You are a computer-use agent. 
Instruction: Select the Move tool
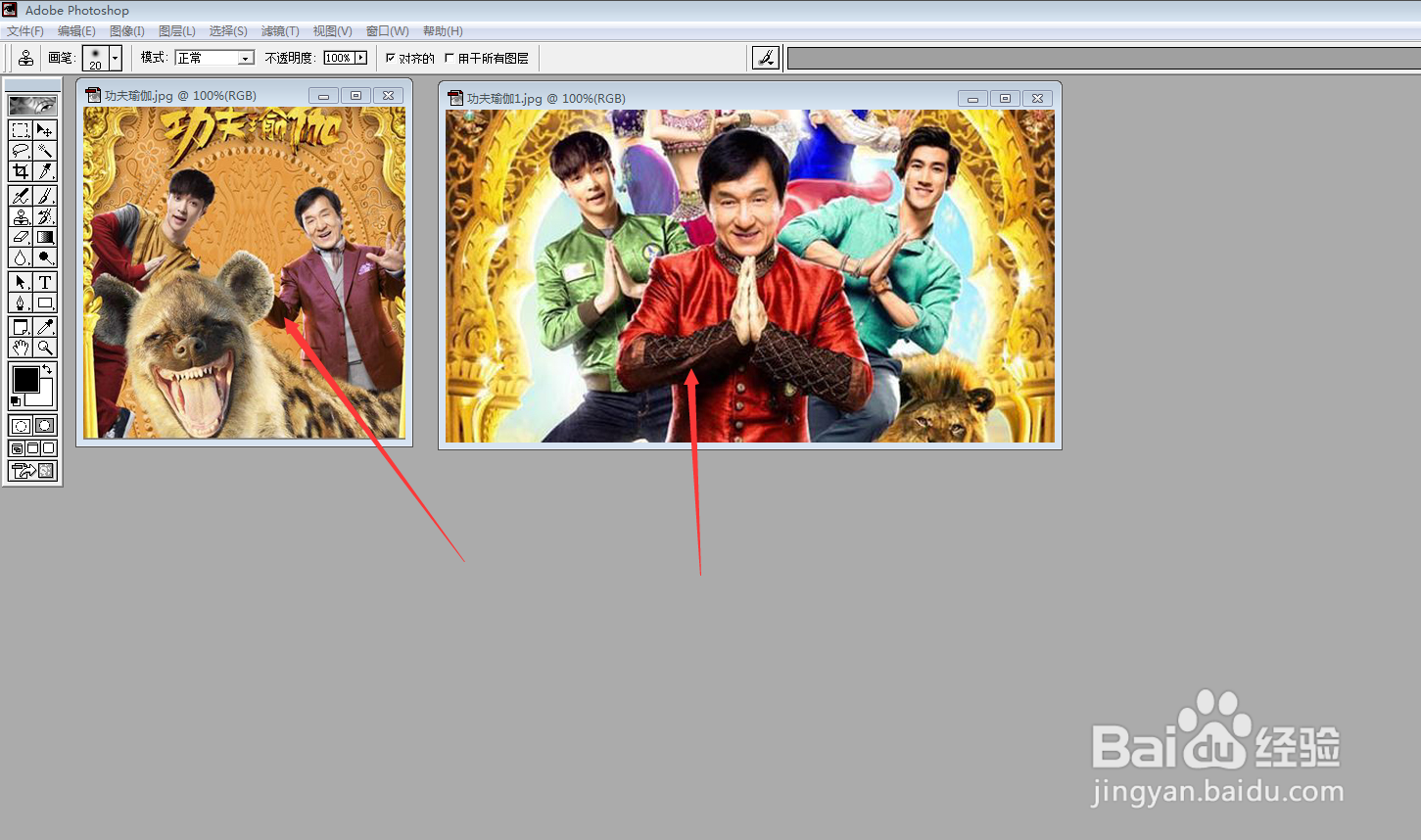tap(45, 130)
